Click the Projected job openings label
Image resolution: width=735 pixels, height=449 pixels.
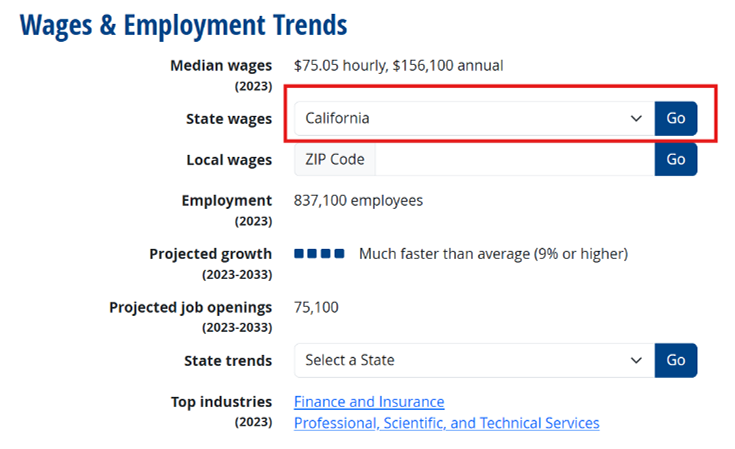[x=190, y=307]
